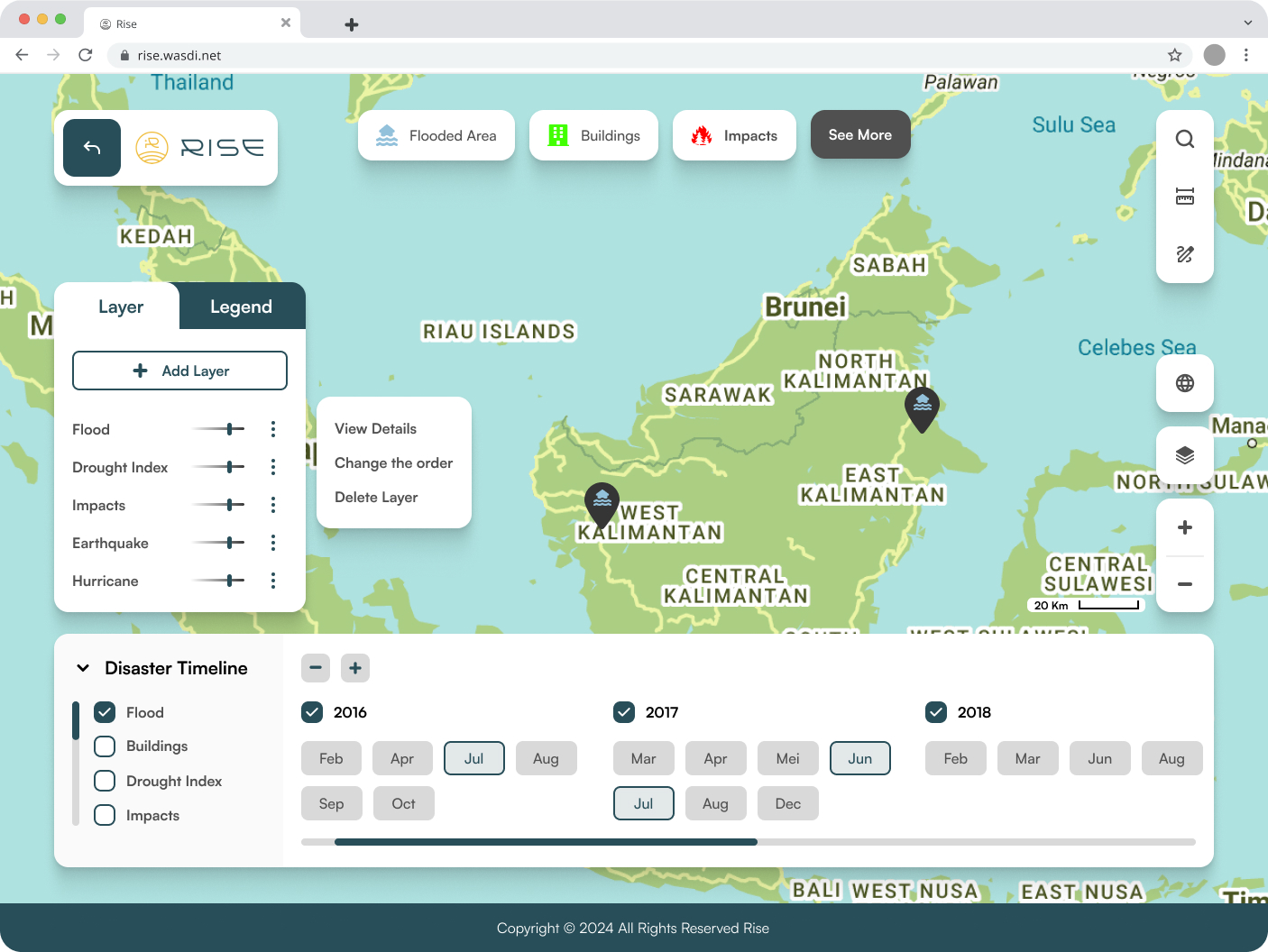
Task: Open the stacked layers map icon
Action: 1185,455
